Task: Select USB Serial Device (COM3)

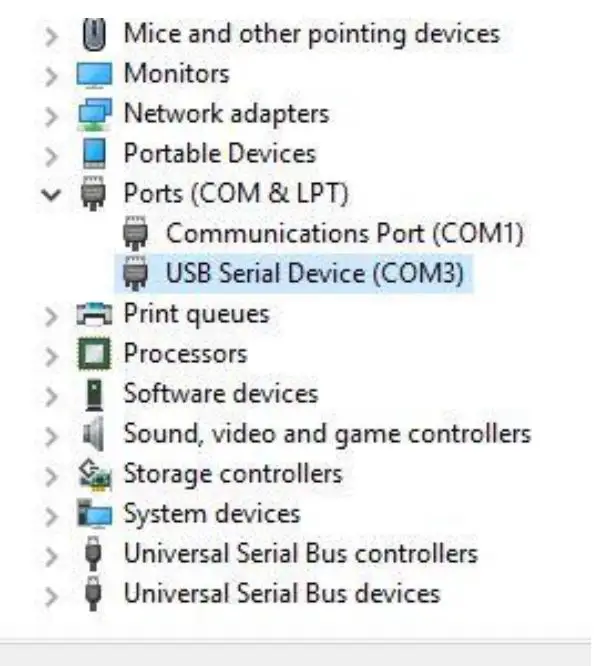Action: (315, 273)
